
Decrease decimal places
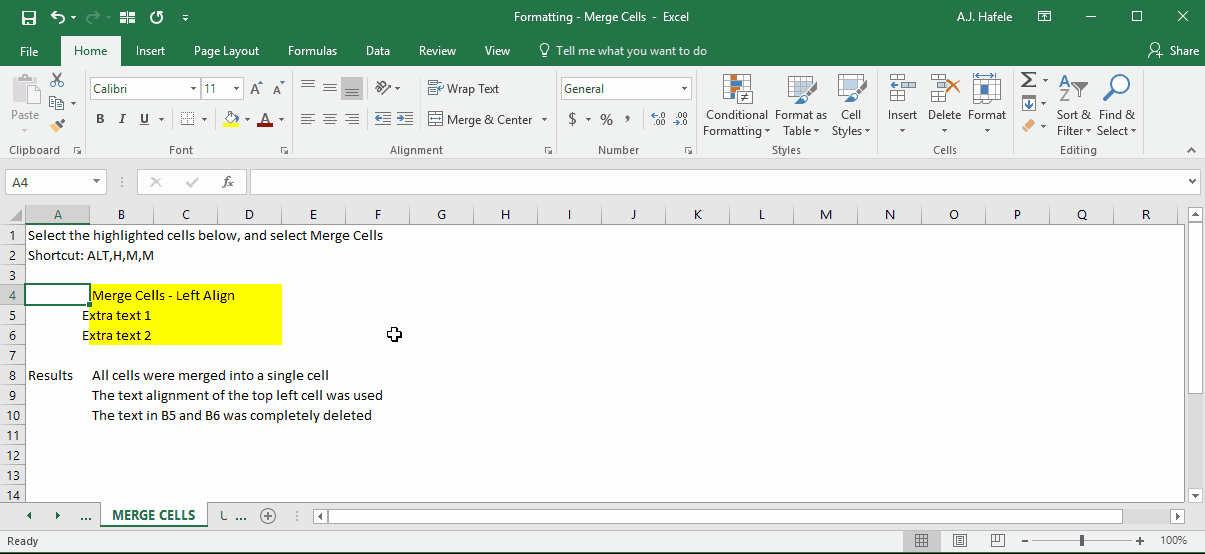pos(681,119)
